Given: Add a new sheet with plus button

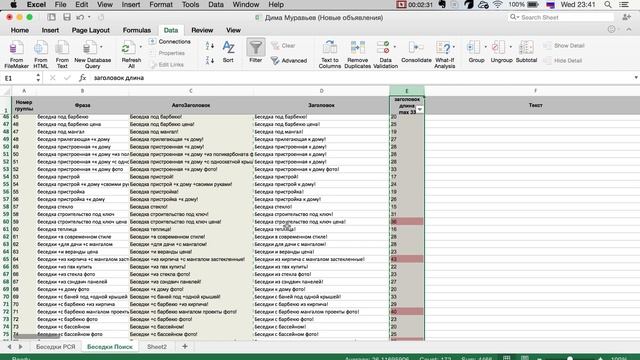Looking at the screenshot, I should tap(184, 347).
